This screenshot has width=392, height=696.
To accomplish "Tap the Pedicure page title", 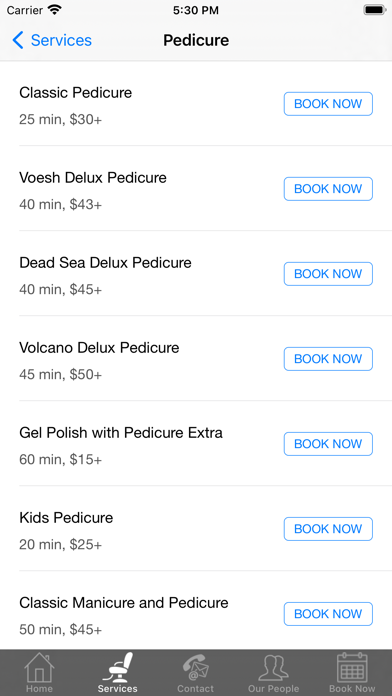I will pyautogui.click(x=196, y=40).
